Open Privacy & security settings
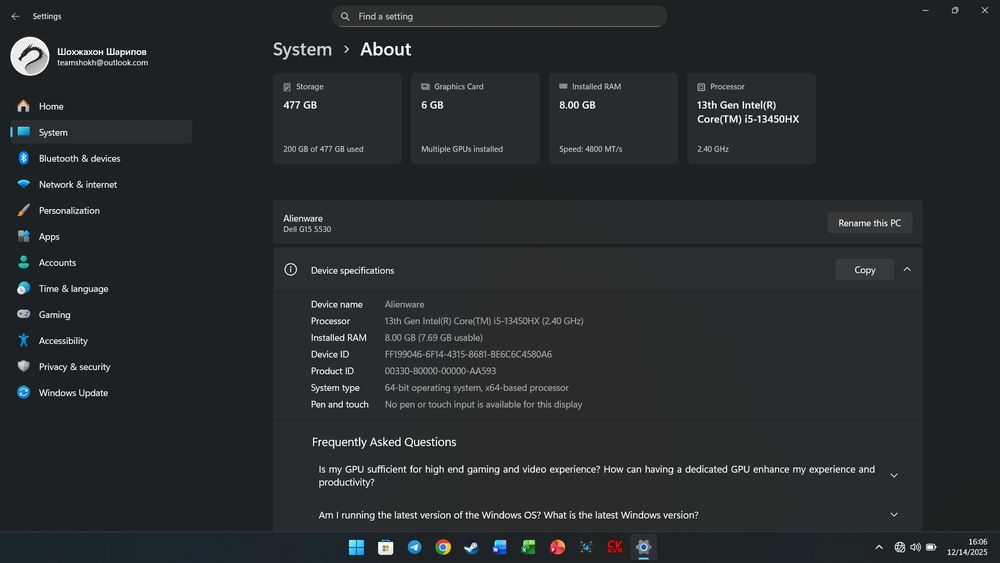 [101, 367]
